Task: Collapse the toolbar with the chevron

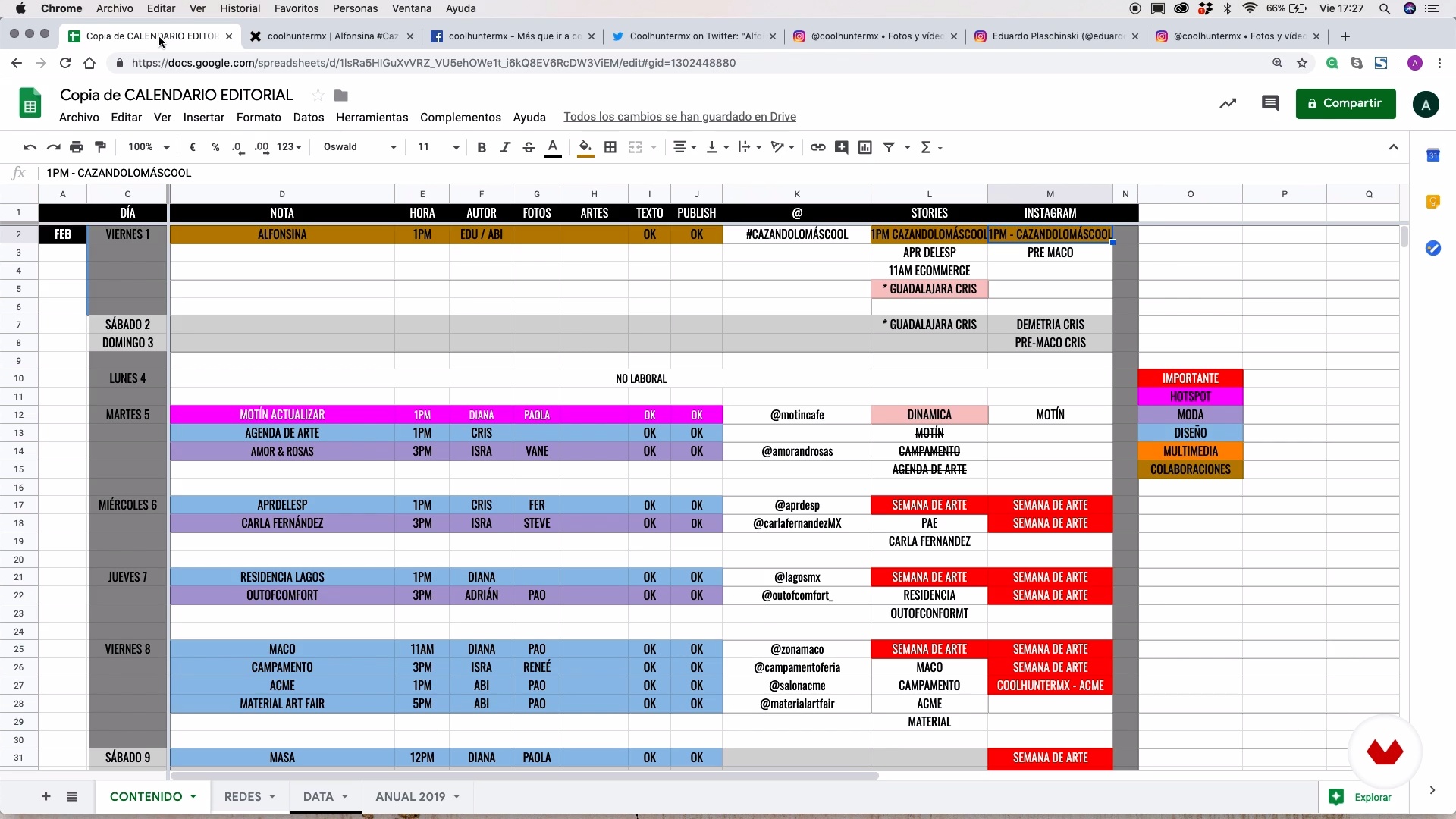Action: pos(1393,147)
